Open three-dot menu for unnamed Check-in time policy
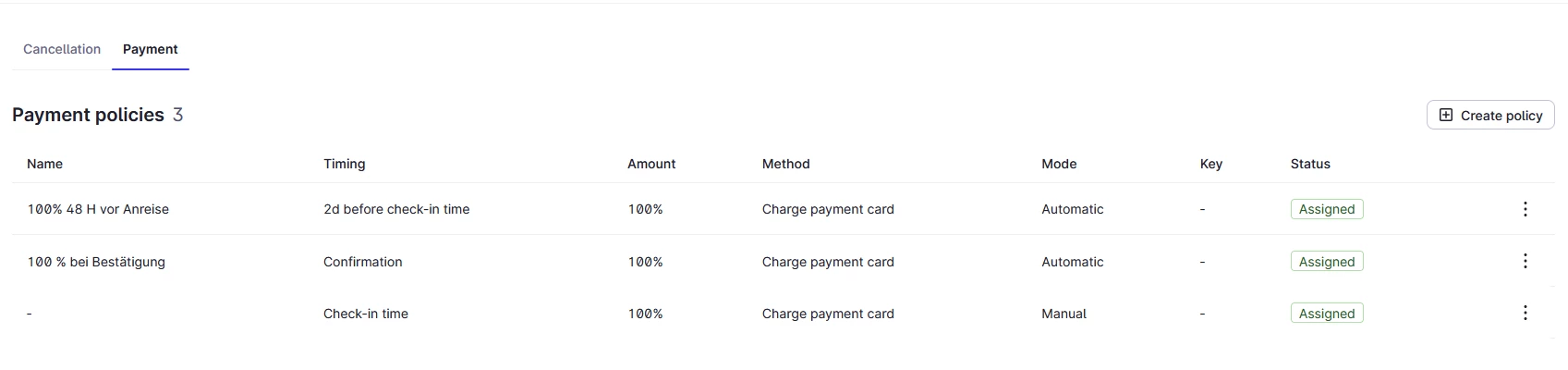The height and width of the screenshot is (370, 1568). [1525, 314]
